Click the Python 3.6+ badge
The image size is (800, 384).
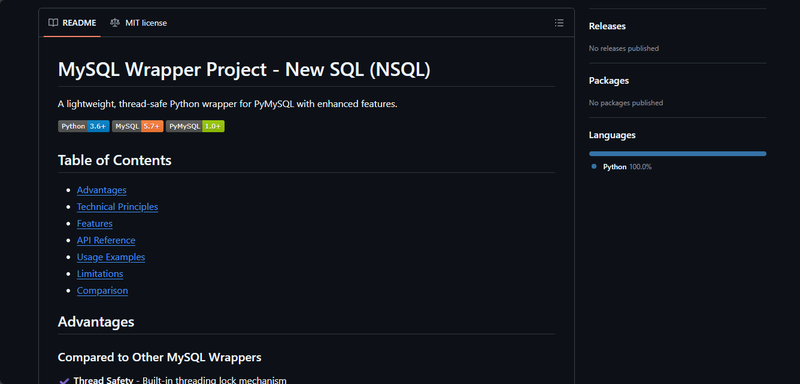84,126
